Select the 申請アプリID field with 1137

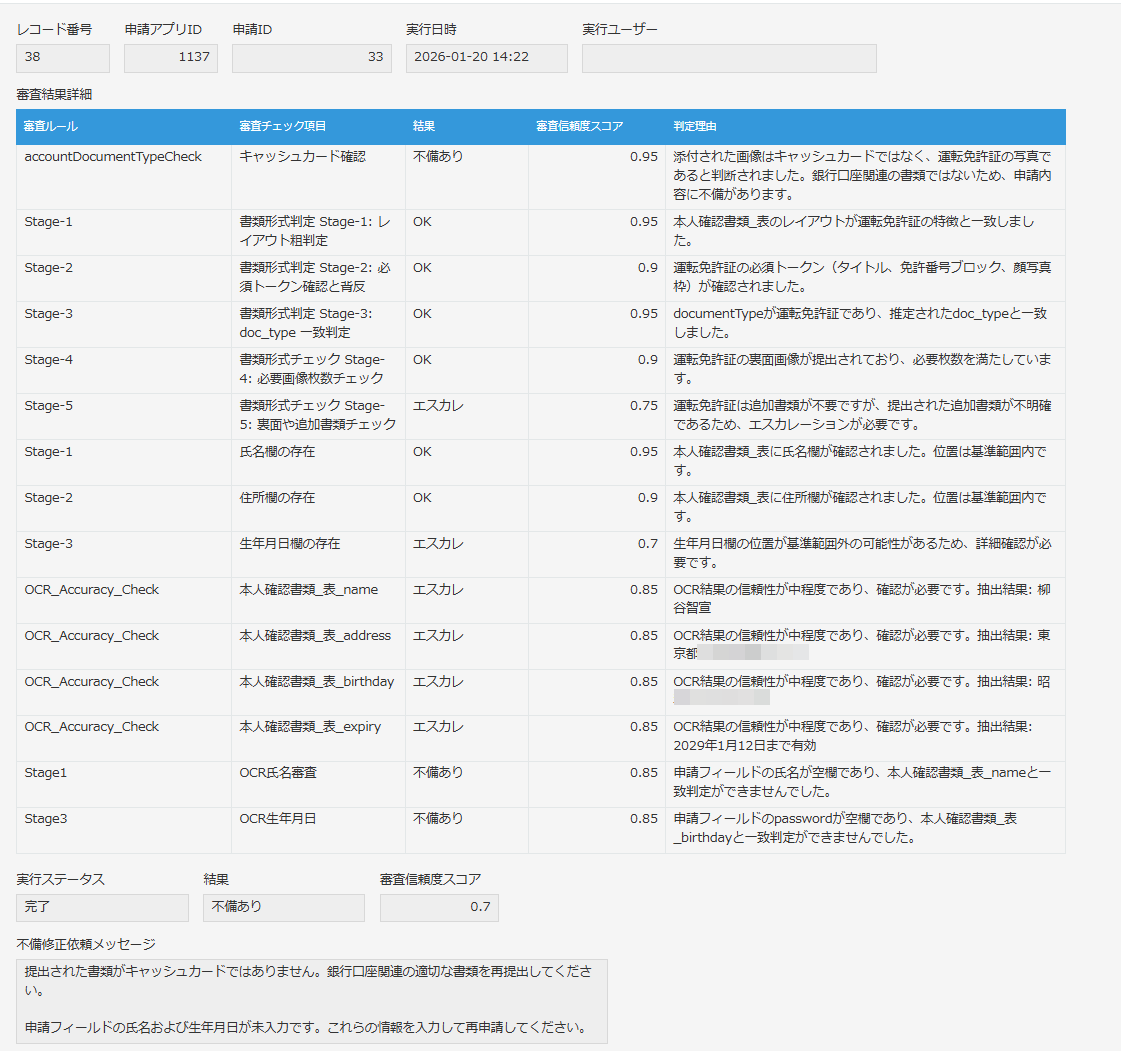point(171,58)
